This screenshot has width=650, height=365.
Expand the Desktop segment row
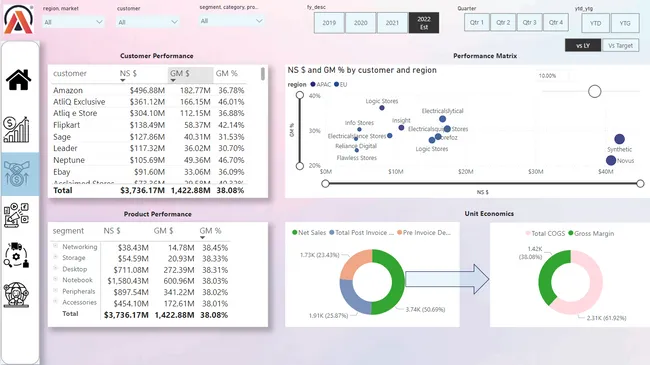point(56,268)
